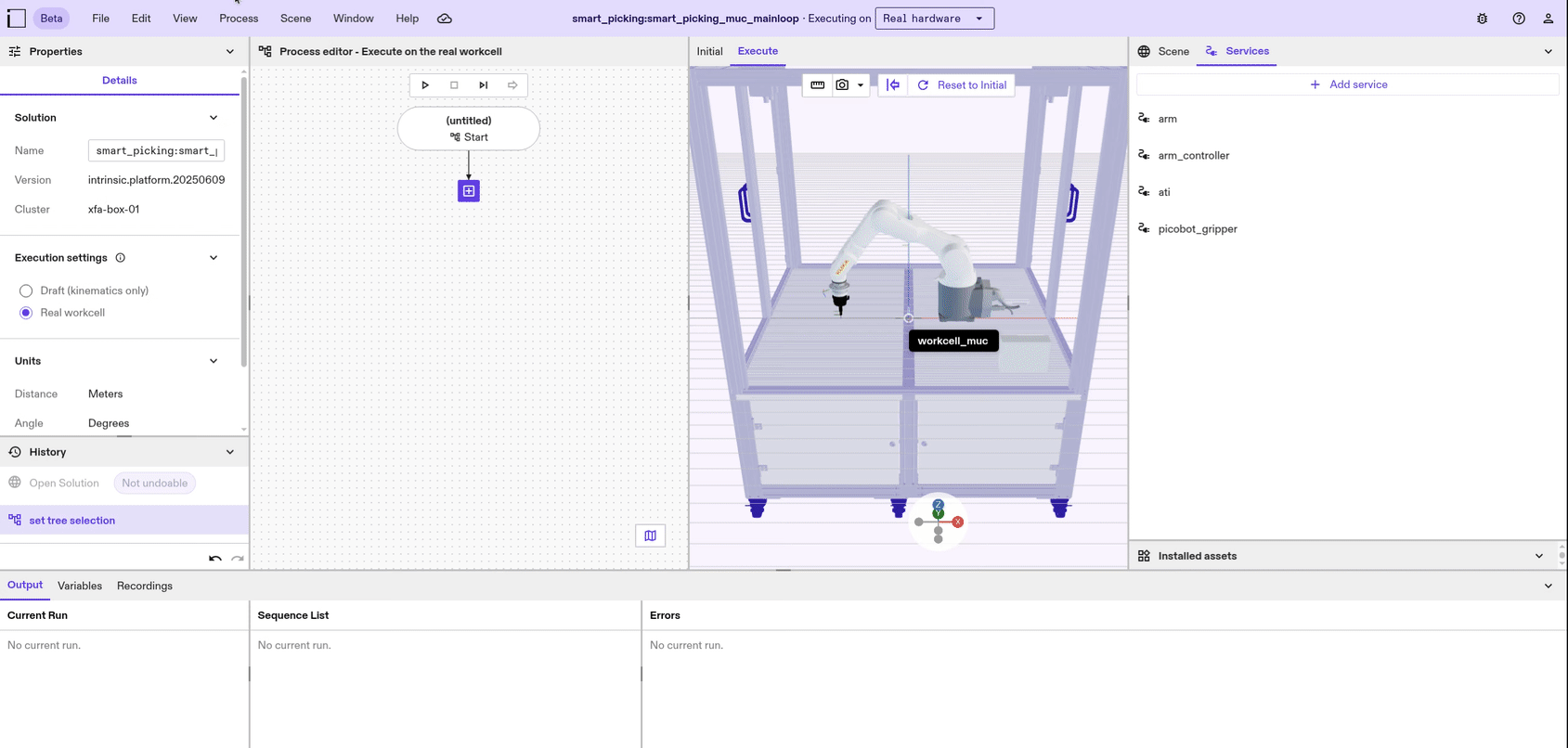
Task: Click the Start node in process editor
Action: coord(469,128)
